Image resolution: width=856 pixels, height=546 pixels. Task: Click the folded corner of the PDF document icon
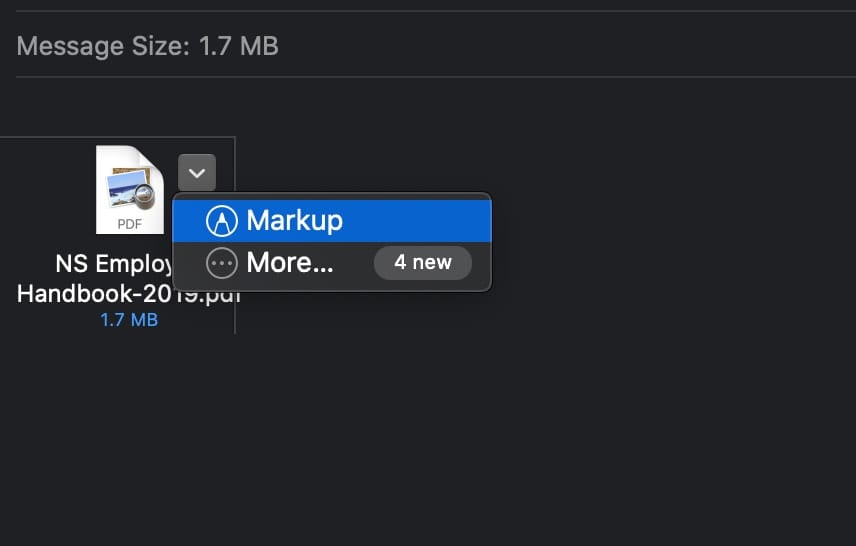click(x=153, y=157)
